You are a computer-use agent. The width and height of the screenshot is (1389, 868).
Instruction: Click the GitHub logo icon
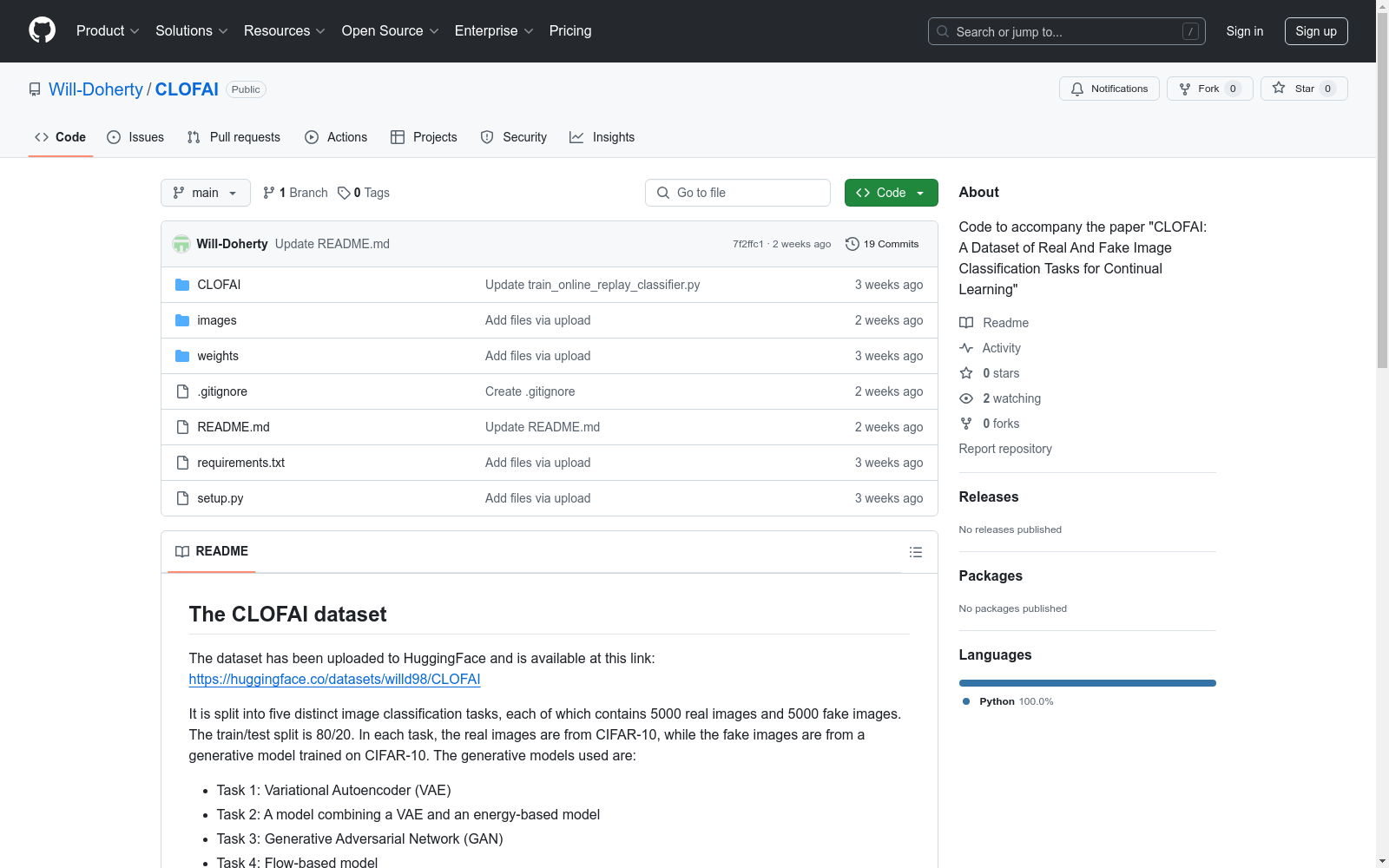[42, 30]
